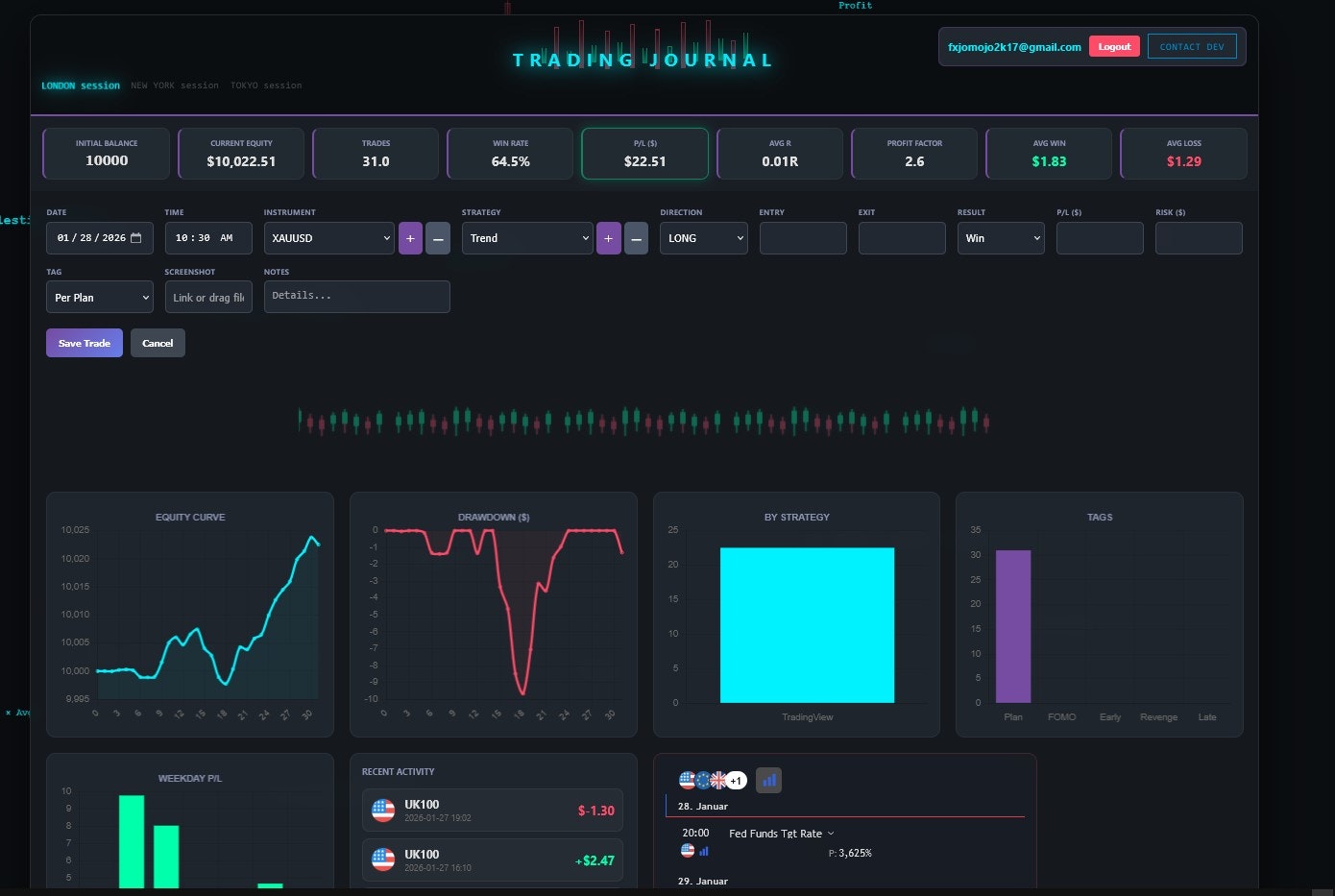The width and height of the screenshot is (1335, 896).
Task: Click the EU flag icon in the calendar filters
Action: (702, 780)
